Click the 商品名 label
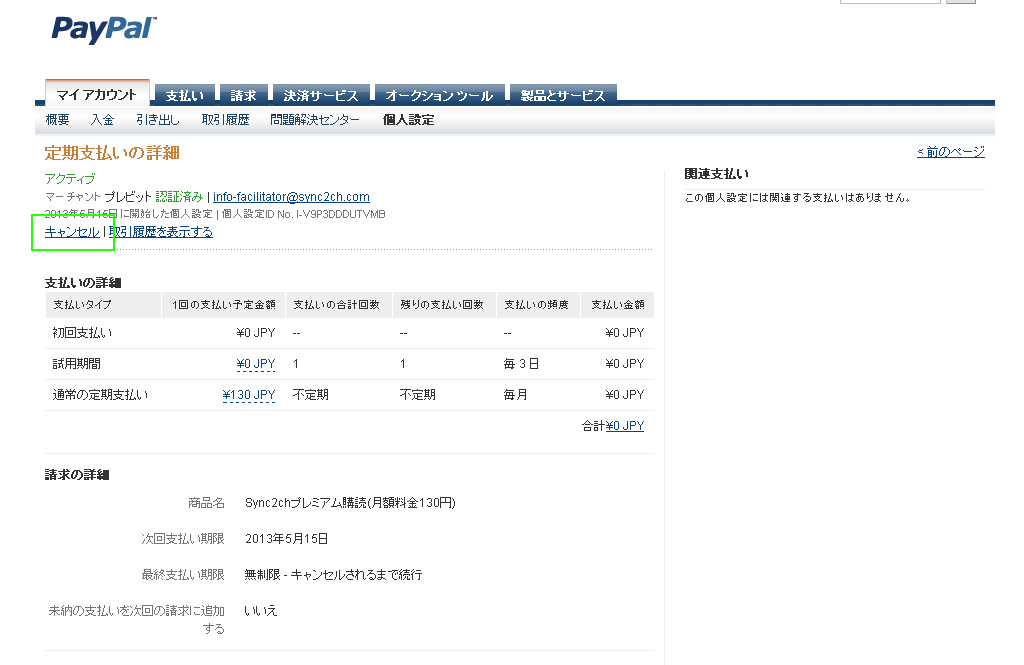 coord(206,503)
